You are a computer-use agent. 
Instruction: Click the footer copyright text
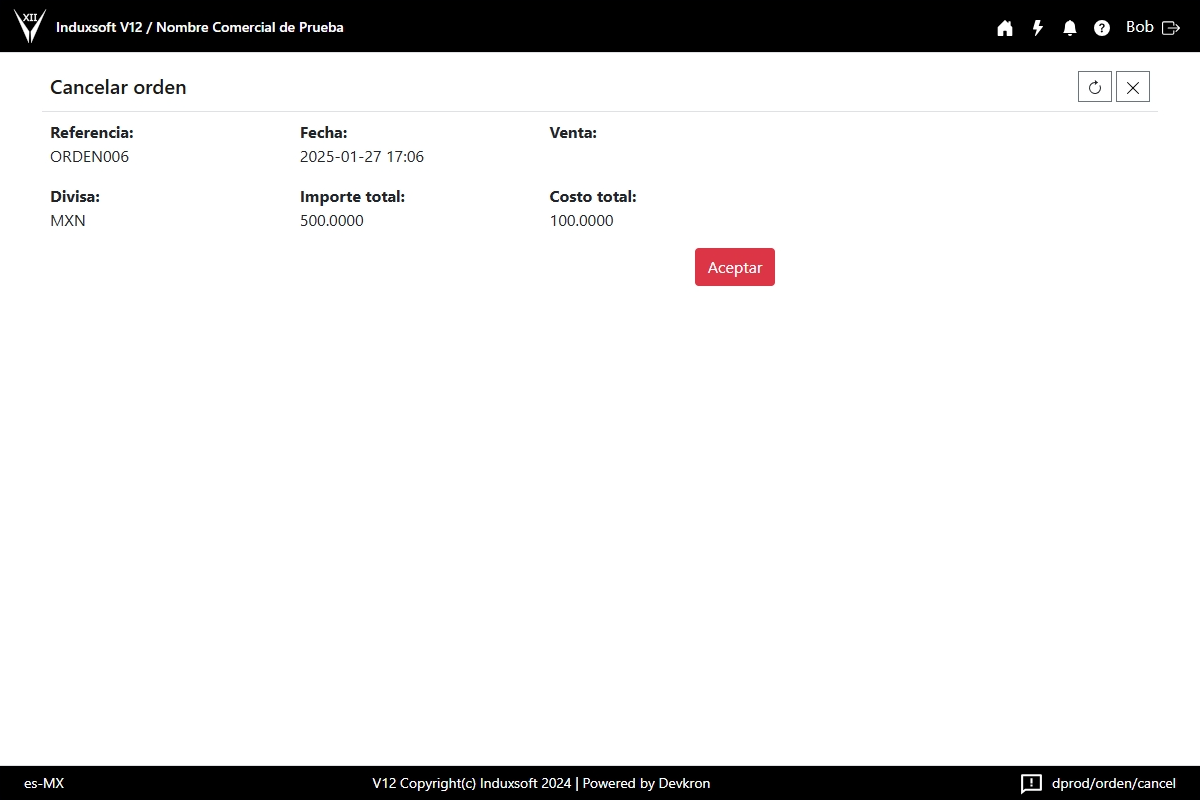[x=541, y=783]
